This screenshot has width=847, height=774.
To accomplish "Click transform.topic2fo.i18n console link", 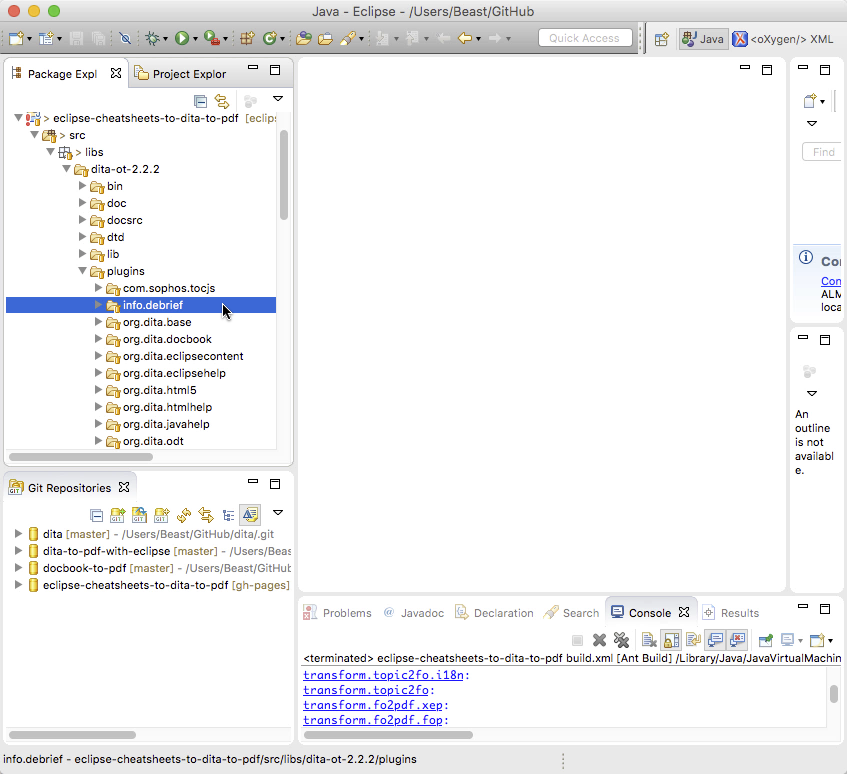I will pyautogui.click(x=383, y=675).
